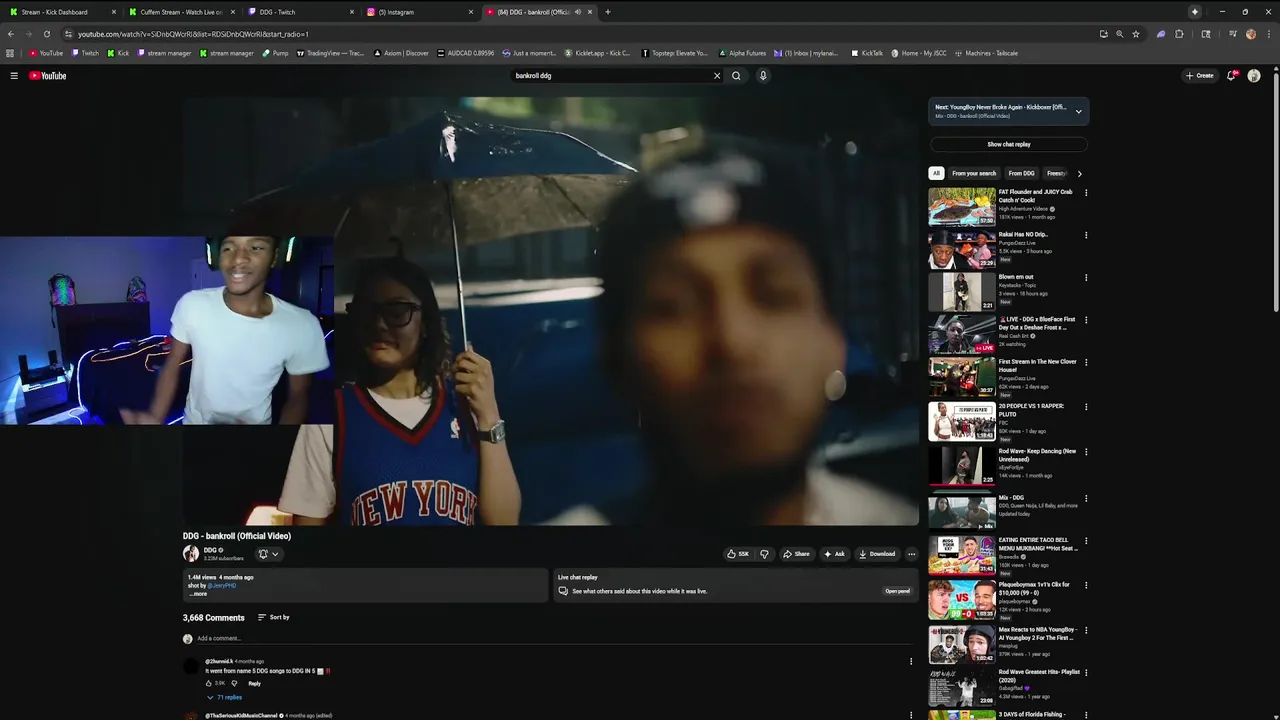The width and height of the screenshot is (1280, 720).
Task: Switch to DDG - Twitch browser tab
Action: (300, 12)
